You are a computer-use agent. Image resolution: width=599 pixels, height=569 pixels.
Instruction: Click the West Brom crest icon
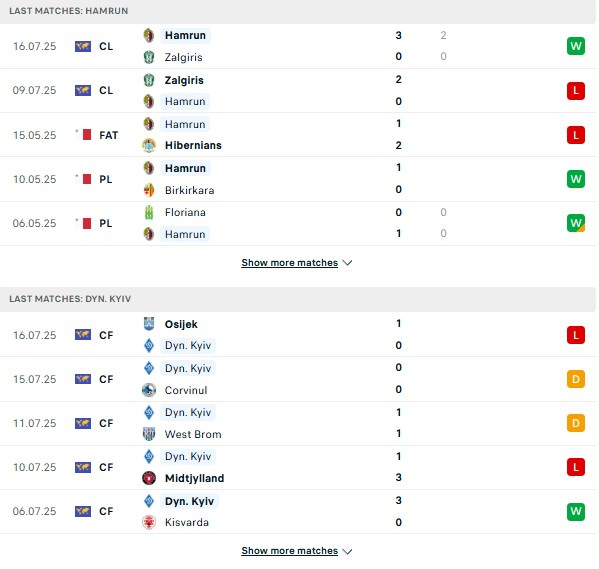(149, 434)
